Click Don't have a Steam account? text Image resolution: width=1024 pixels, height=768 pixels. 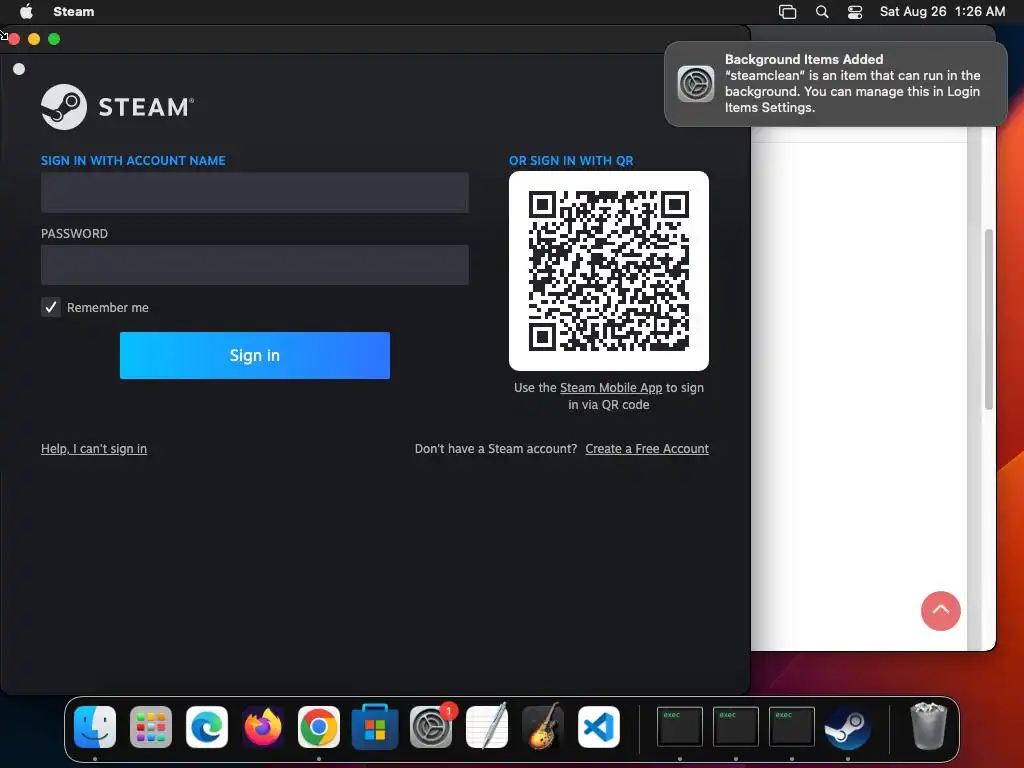[x=496, y=449]
